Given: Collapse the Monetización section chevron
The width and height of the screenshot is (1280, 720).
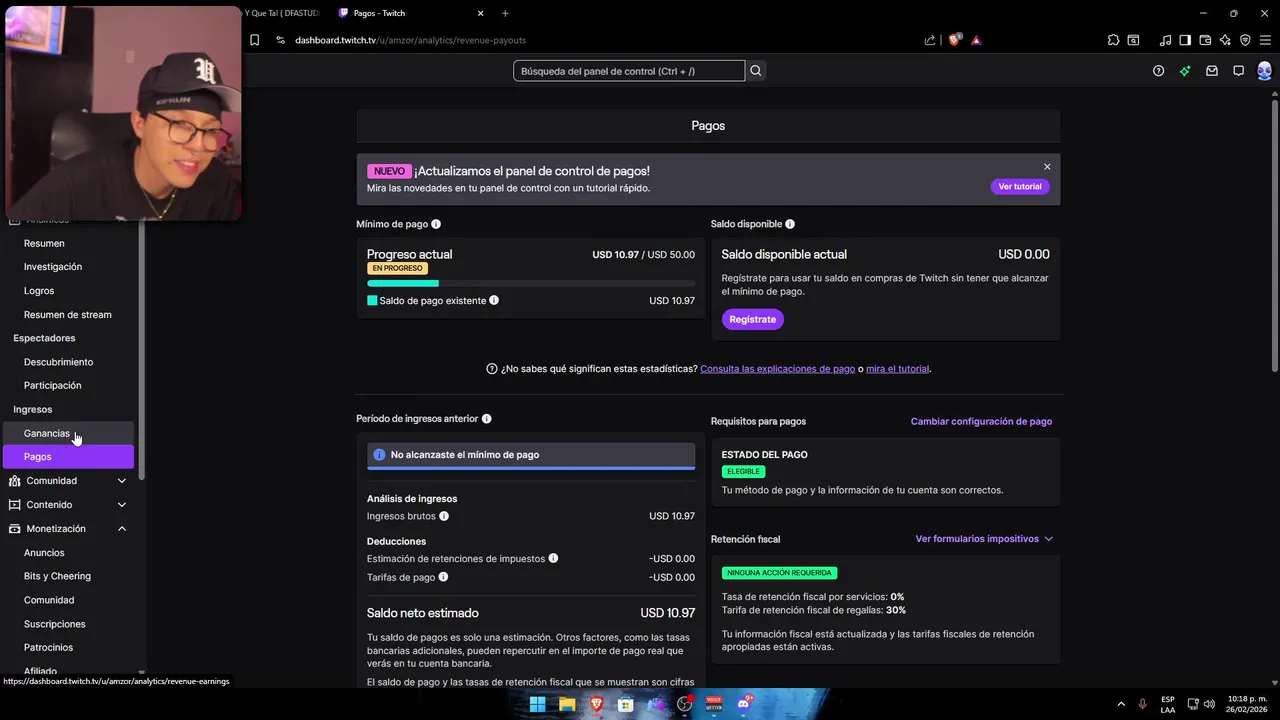Looking at the screenshot, I should [x=122, y=529].
